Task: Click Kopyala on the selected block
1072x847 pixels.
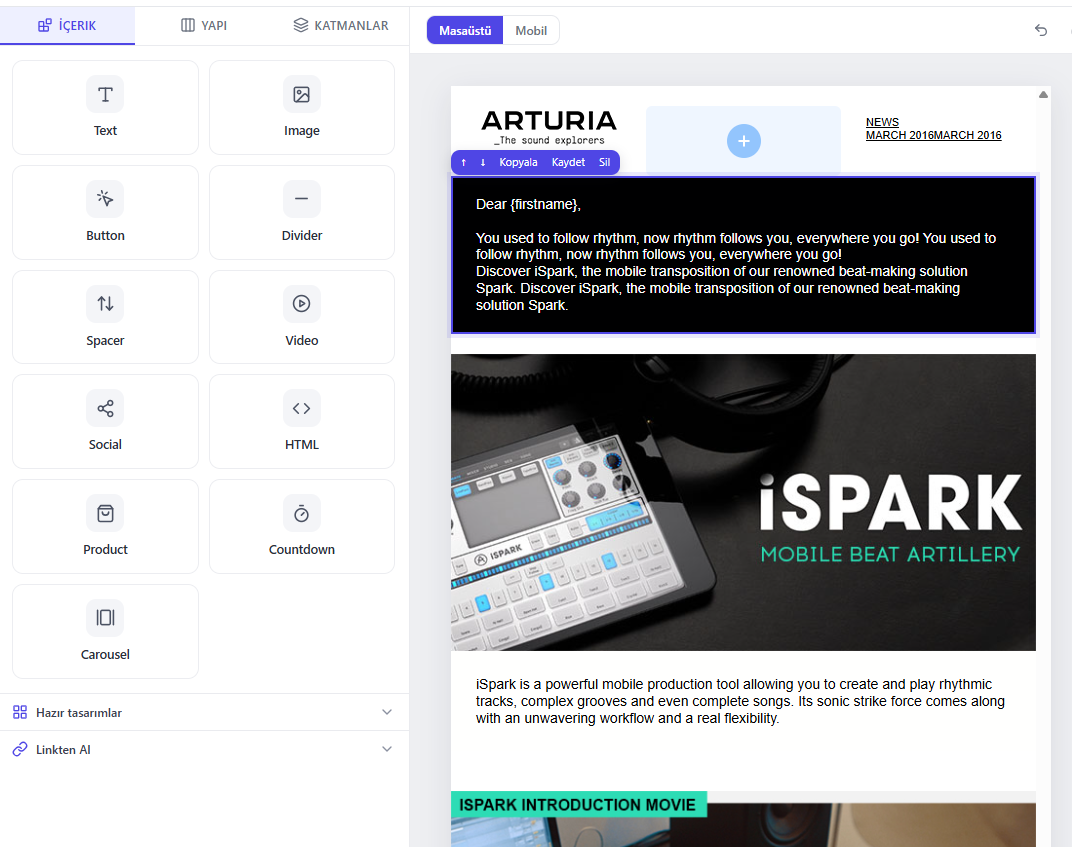Action: pos(518,162)
